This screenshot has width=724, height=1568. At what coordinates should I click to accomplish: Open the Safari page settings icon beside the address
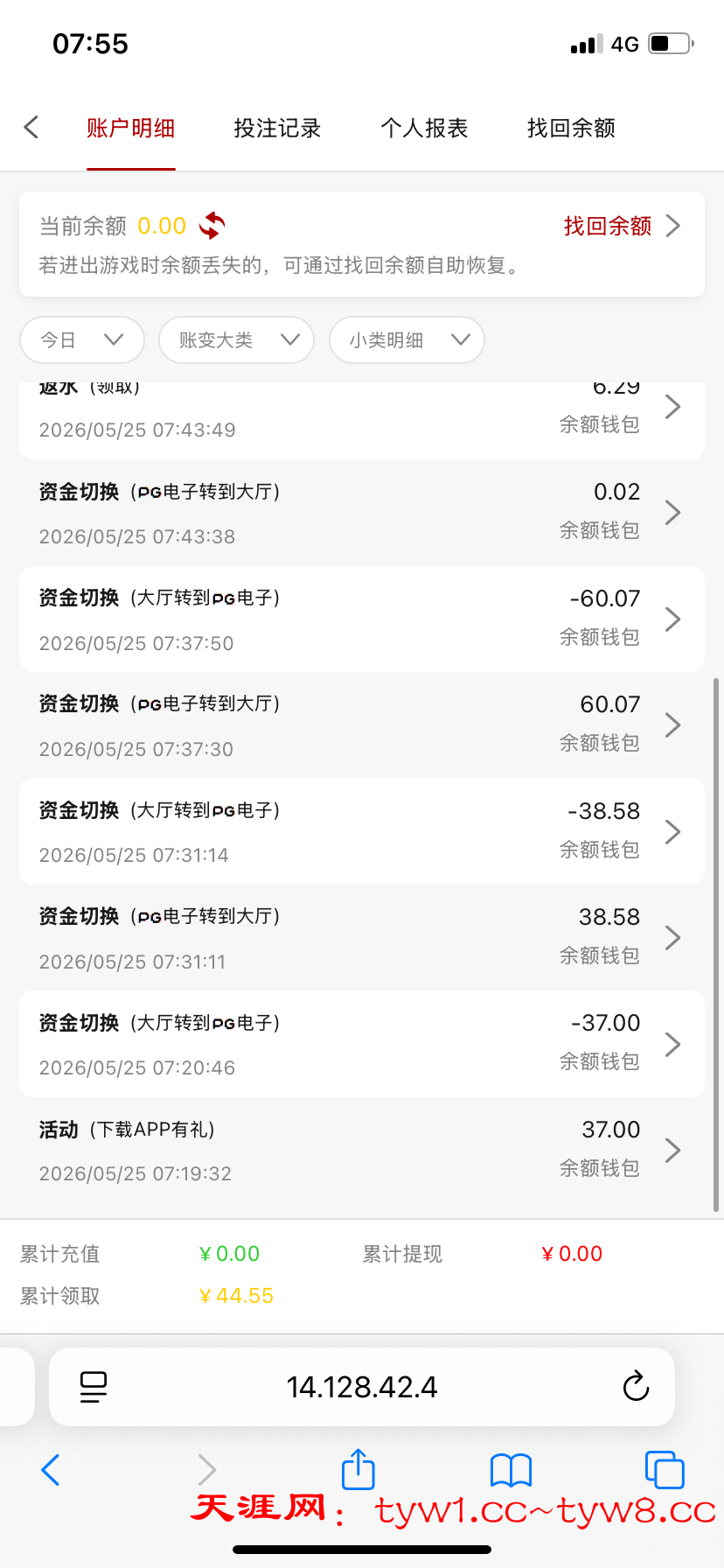[x=94, y=1387]
